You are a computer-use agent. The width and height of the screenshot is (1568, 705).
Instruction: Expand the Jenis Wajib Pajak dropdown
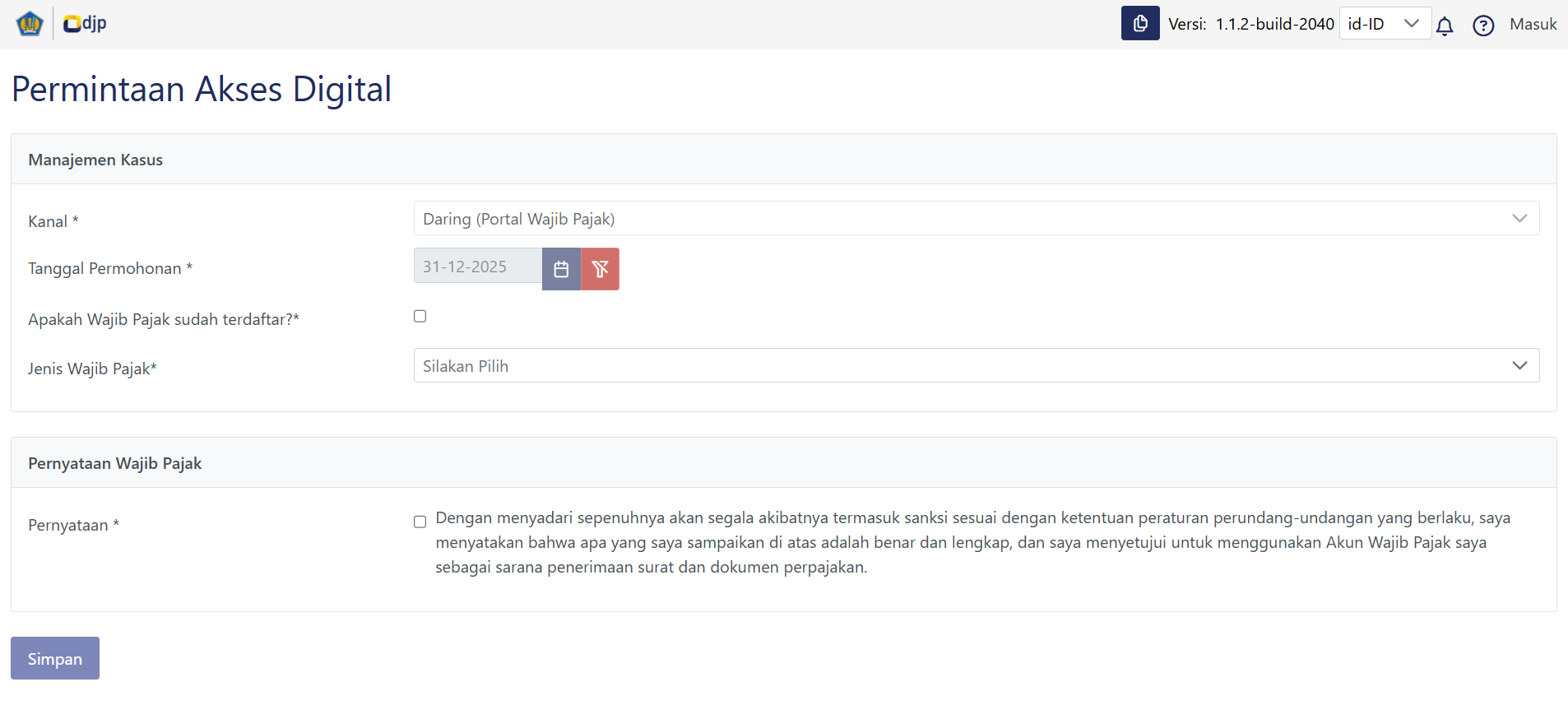[976, 366]
